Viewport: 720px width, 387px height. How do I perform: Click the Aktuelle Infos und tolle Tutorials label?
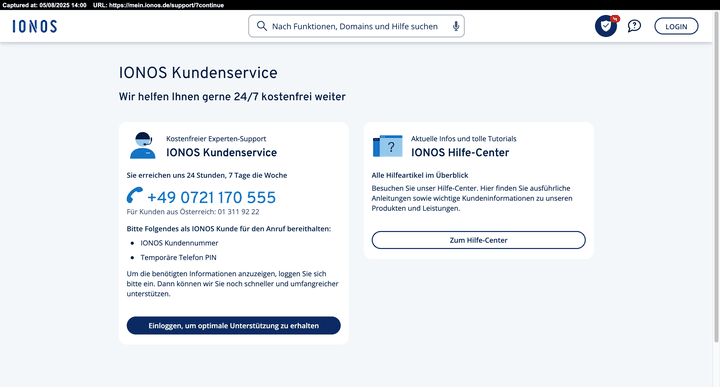(x=464, y=139)
